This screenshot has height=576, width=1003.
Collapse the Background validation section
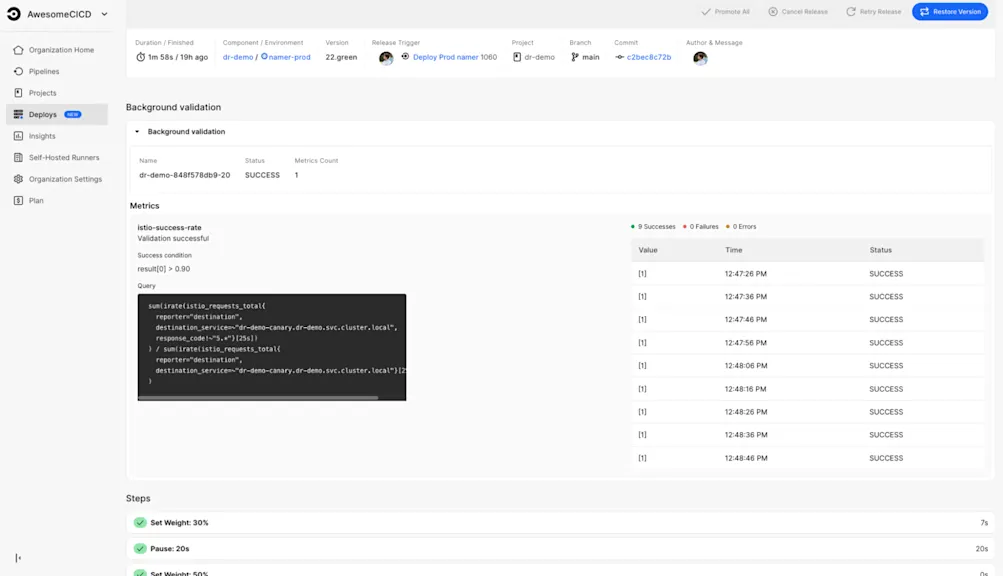pos(137,132)
